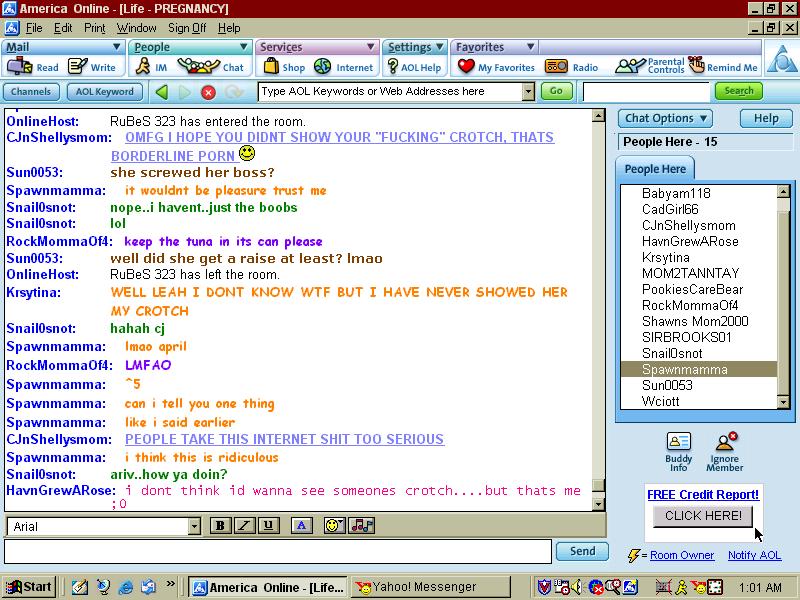Toggle underline text formatting
Screen dimensions: 800x600
(x=268, y=526)
